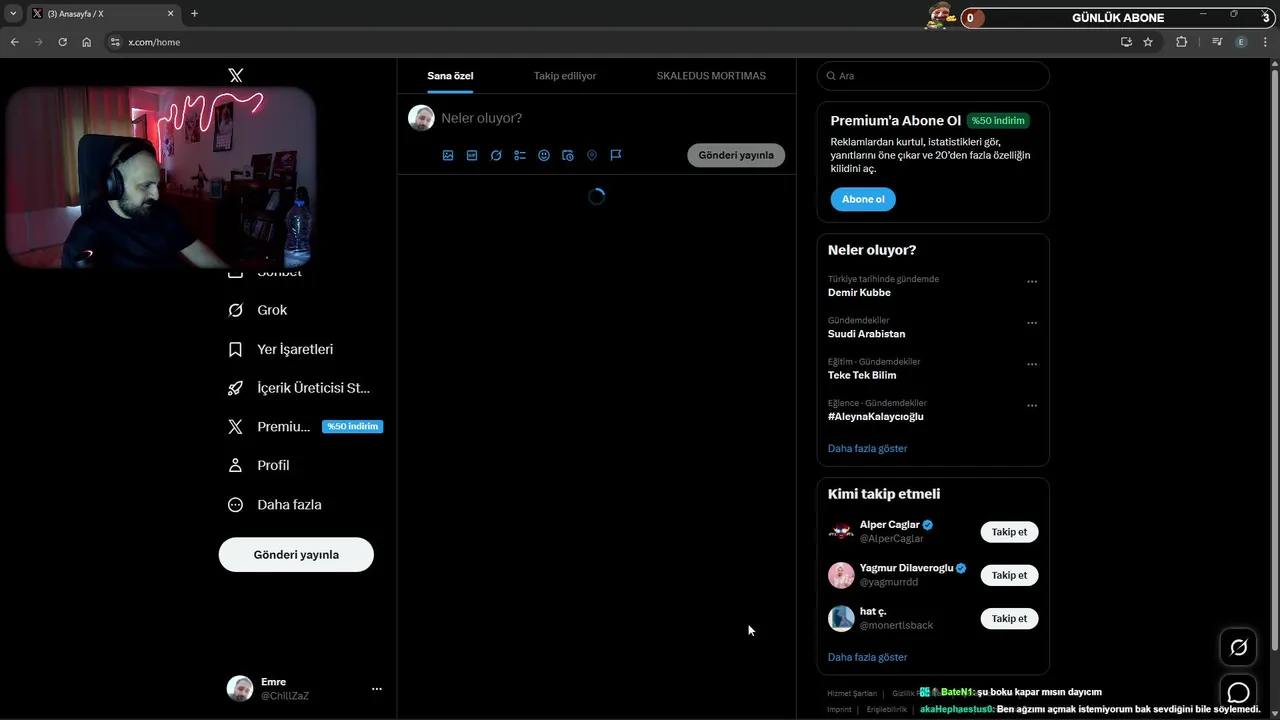Switch to Sana özel tab
The width and height of the screenshot is (1280, 720).
(450, 76)
